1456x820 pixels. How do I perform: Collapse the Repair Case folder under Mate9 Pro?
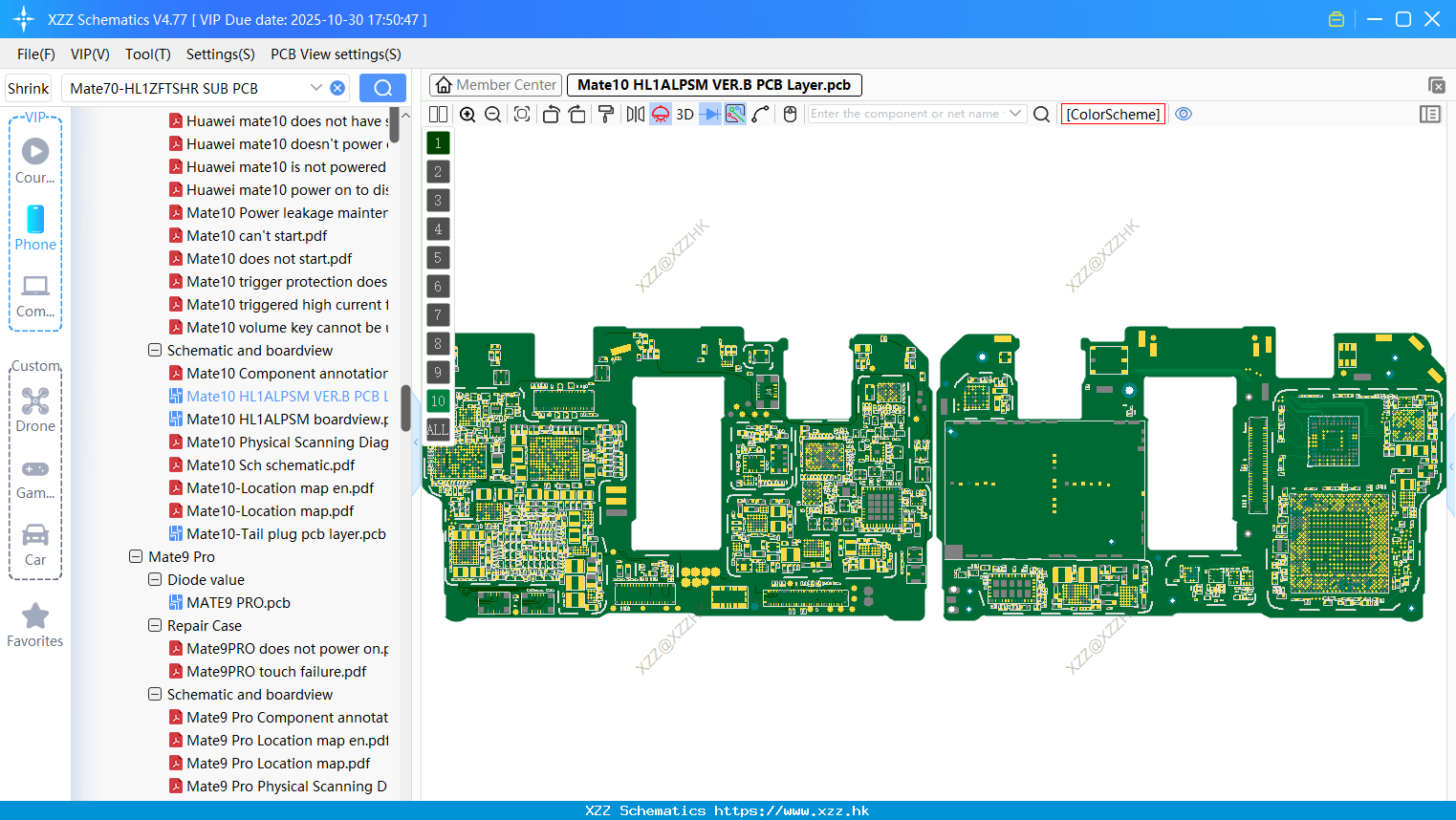pyautogui.click(x=155, y=625)
